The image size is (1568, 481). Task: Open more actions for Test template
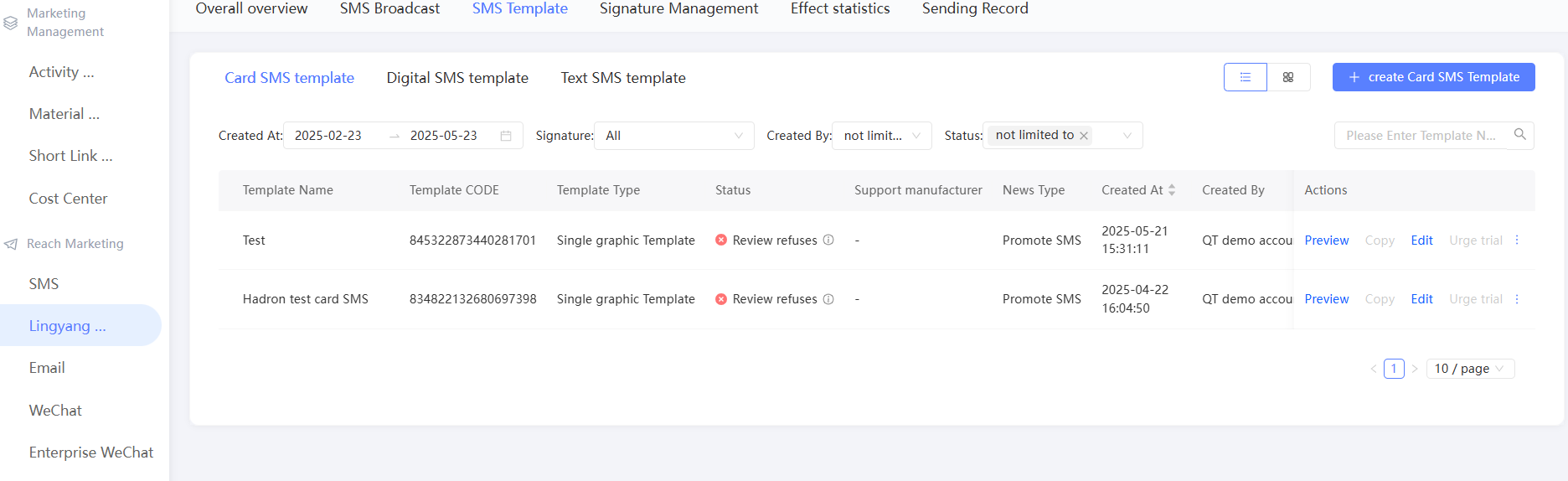click(1517, 240)
